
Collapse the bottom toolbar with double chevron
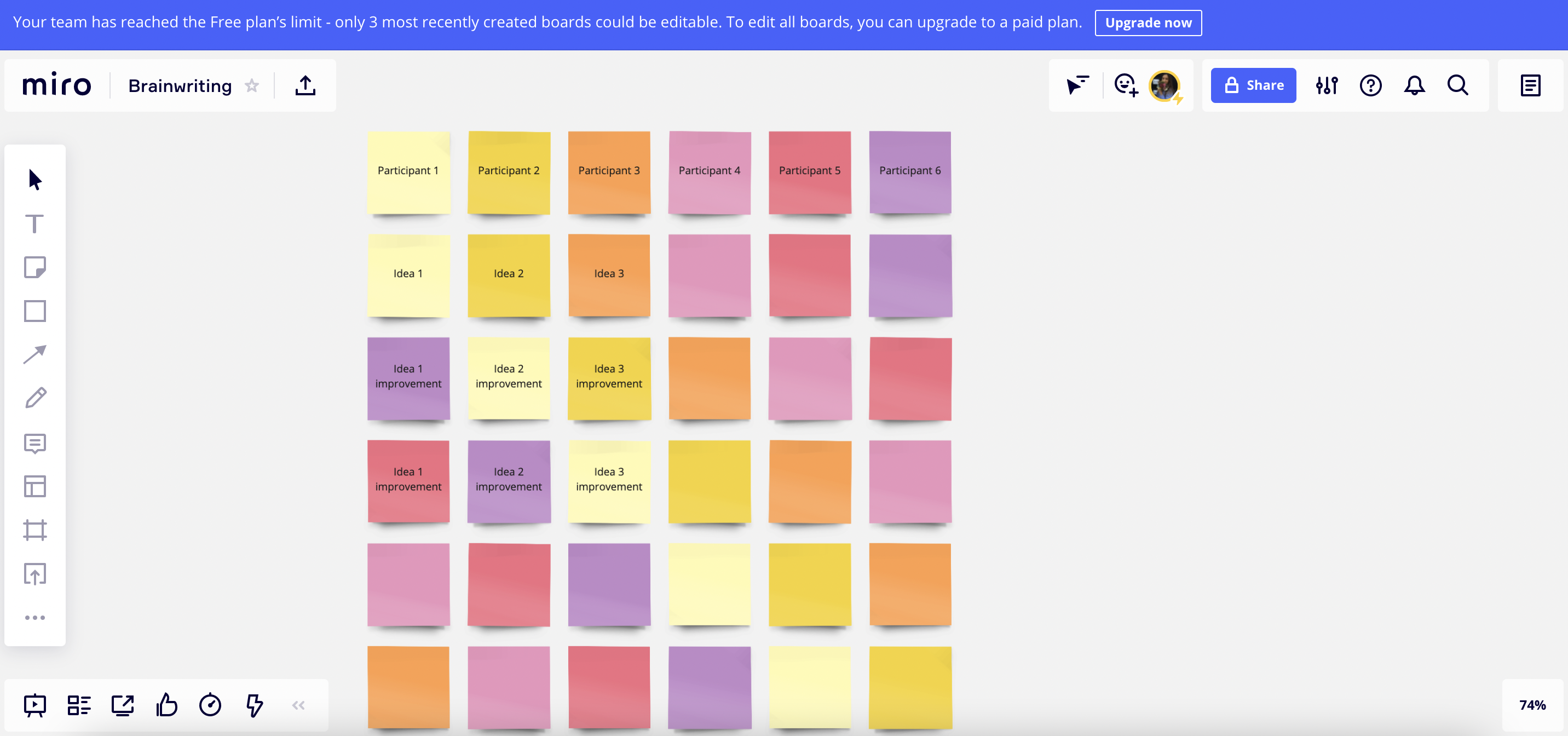click(298, 705)
